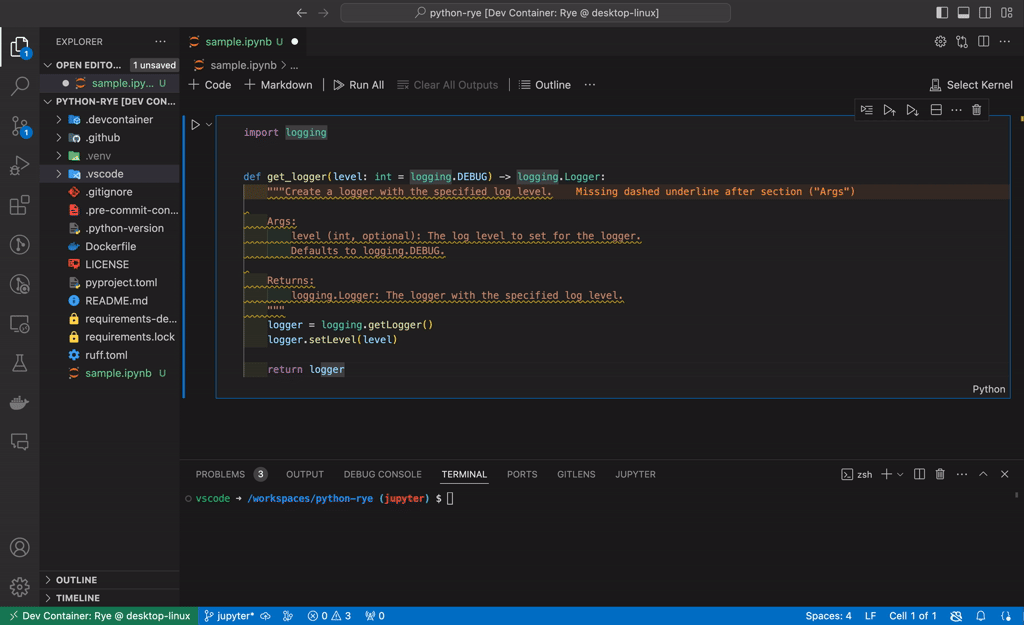
Task: Customize layout icon in title bar
Action: coord(1006,12)
